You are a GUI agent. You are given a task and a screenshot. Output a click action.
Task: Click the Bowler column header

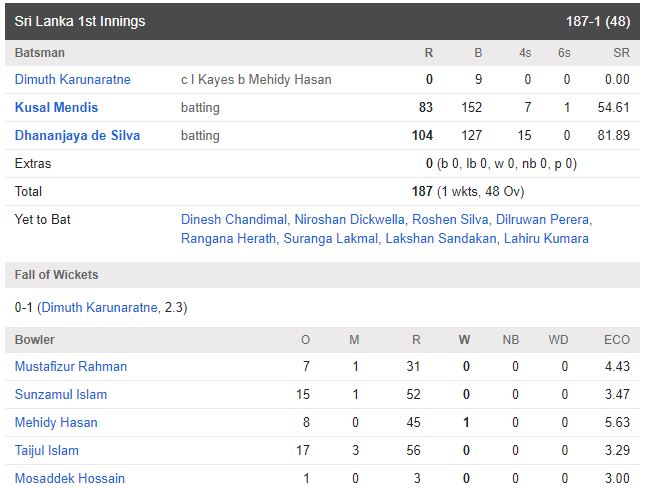[x=35, y=340]
